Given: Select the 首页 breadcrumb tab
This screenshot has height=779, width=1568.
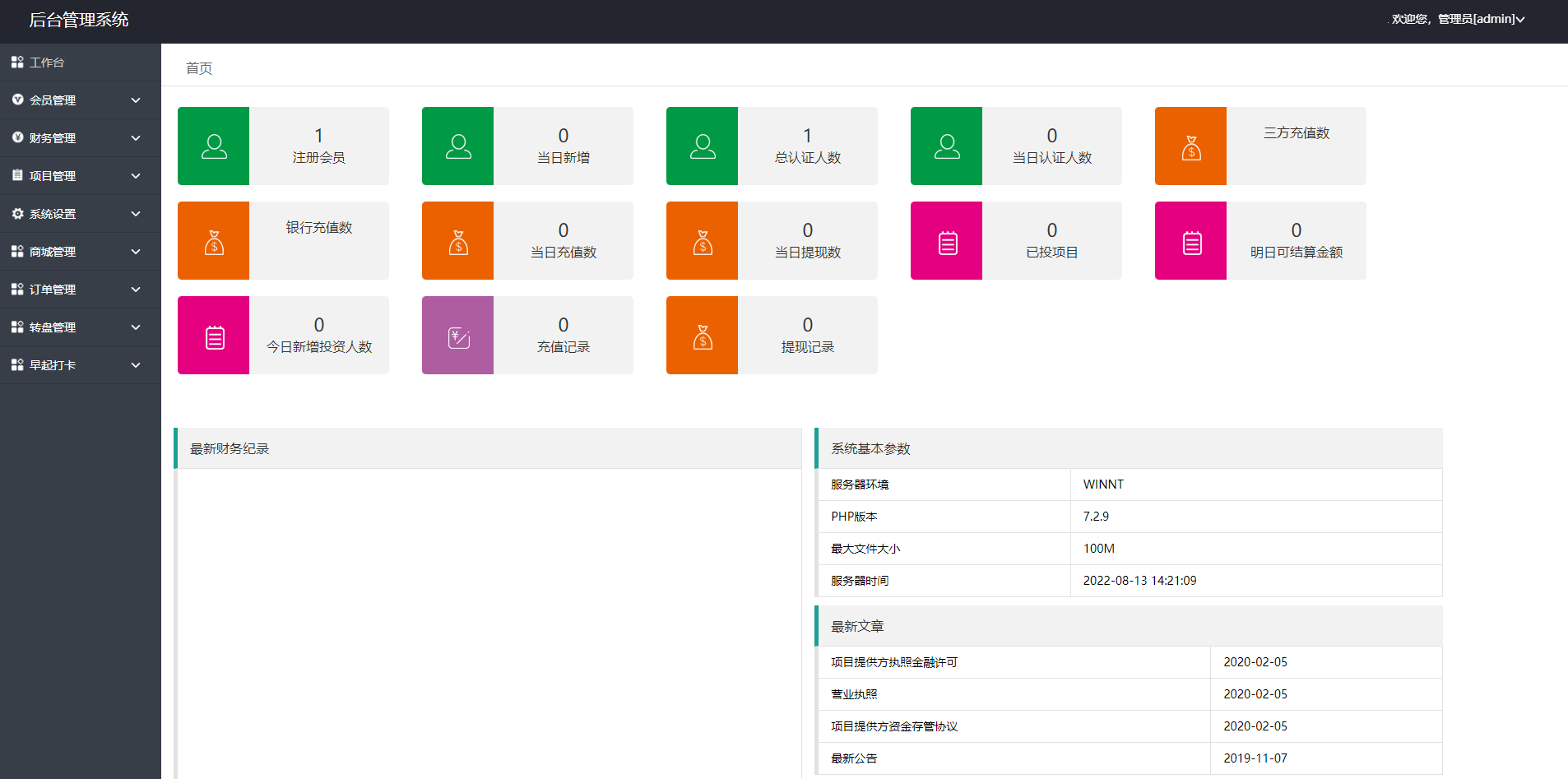Looking at the screenshot, I should [199, 68].
